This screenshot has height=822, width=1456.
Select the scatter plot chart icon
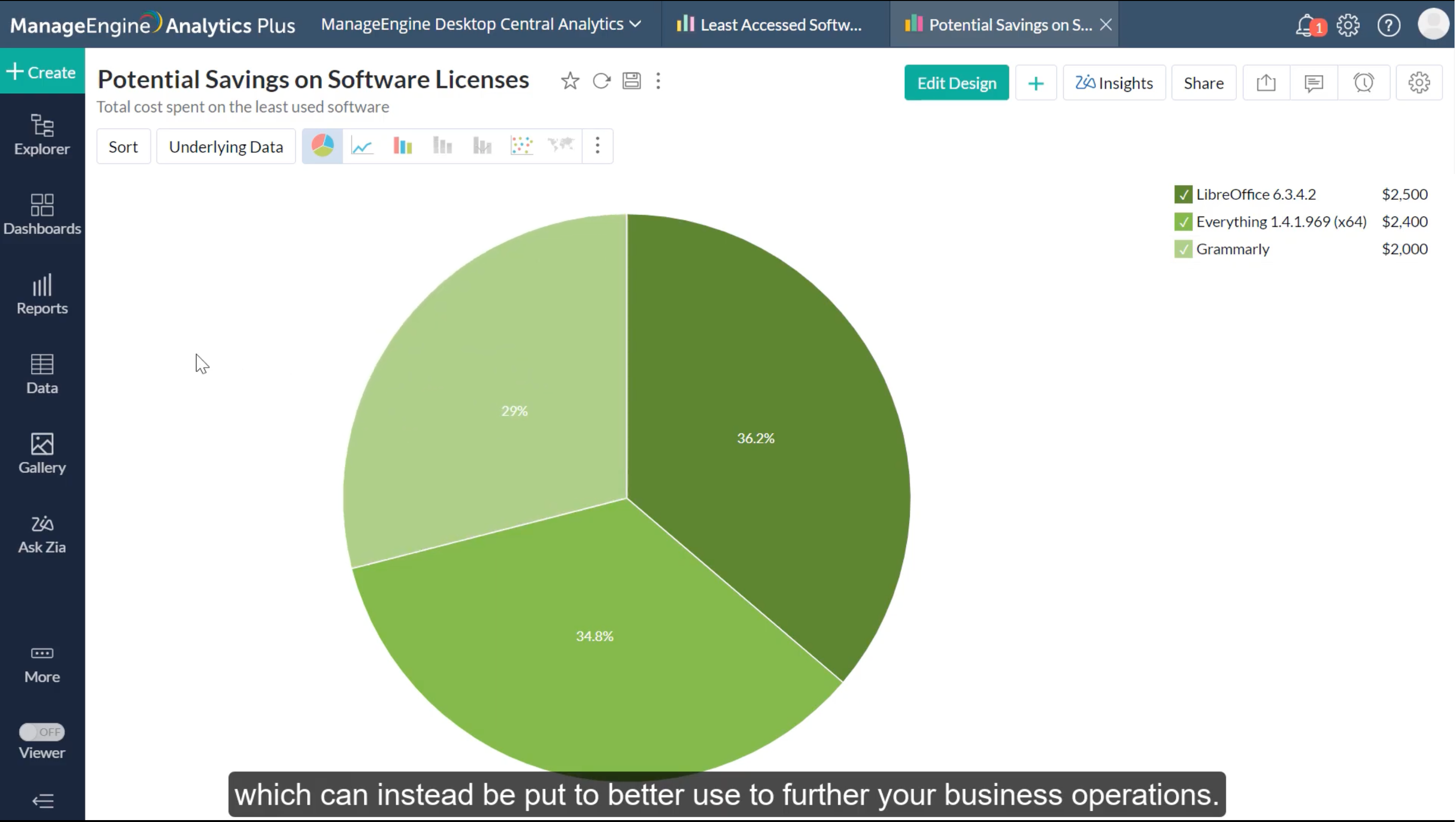(x=521, y=146)
